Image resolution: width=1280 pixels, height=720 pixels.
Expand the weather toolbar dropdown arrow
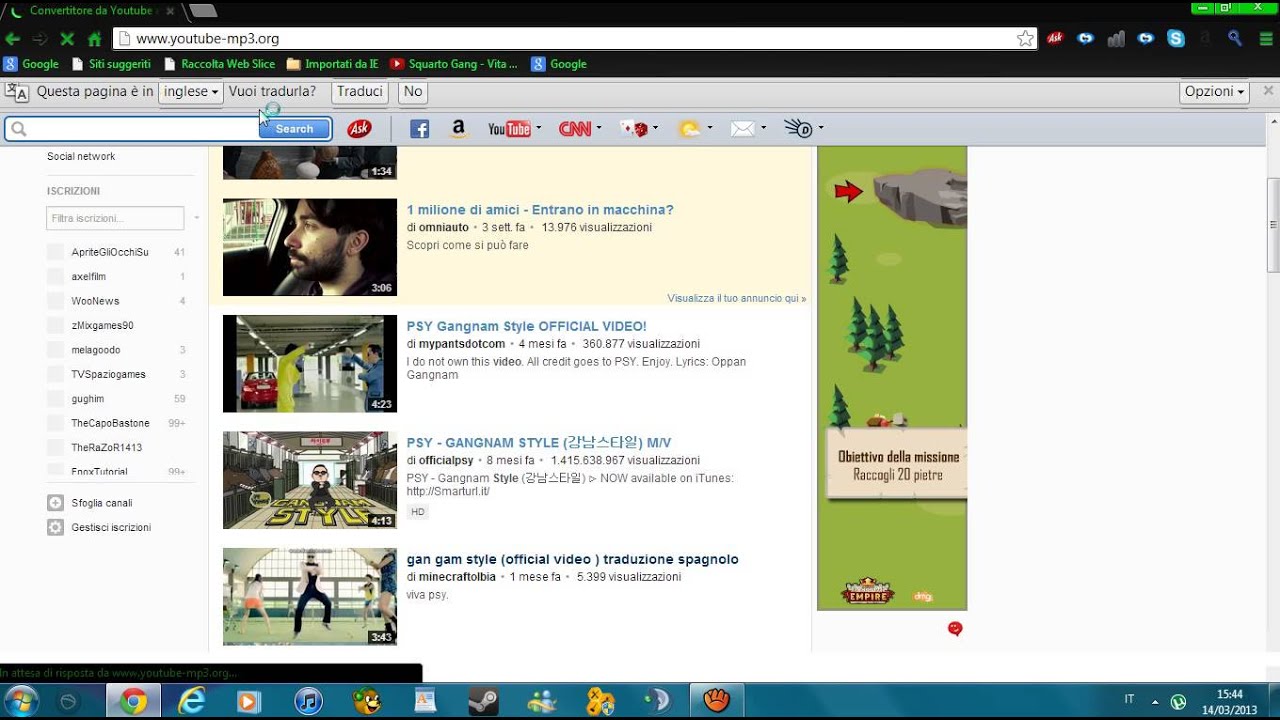710,128
